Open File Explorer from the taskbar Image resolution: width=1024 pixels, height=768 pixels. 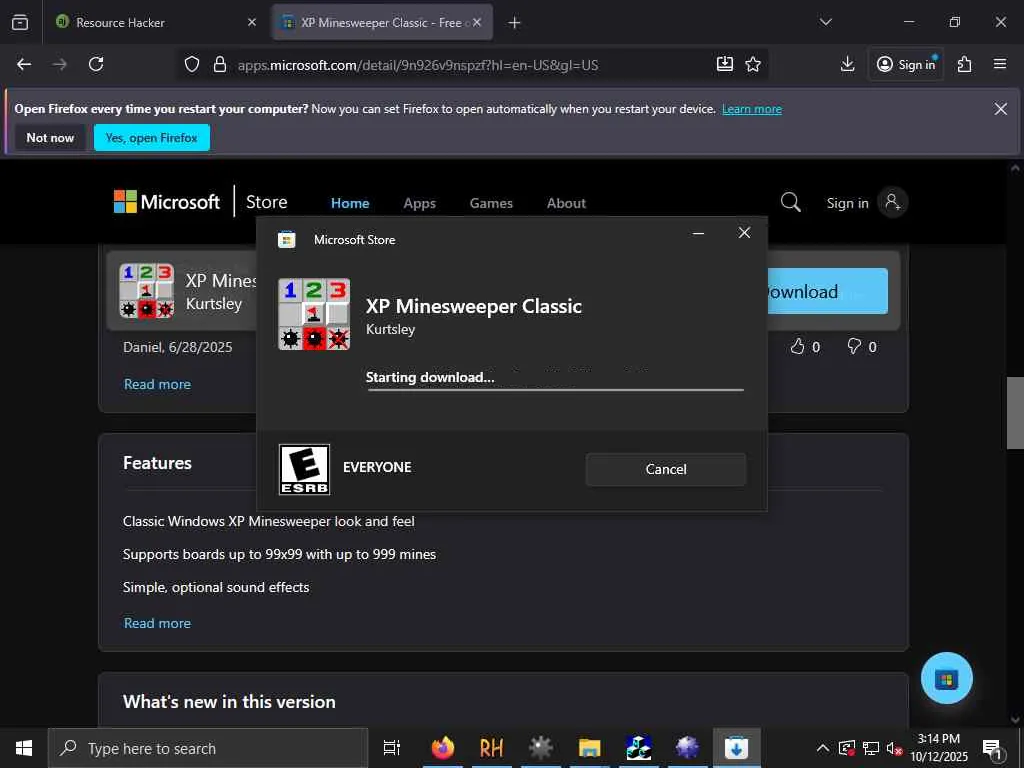click(589, 748)
